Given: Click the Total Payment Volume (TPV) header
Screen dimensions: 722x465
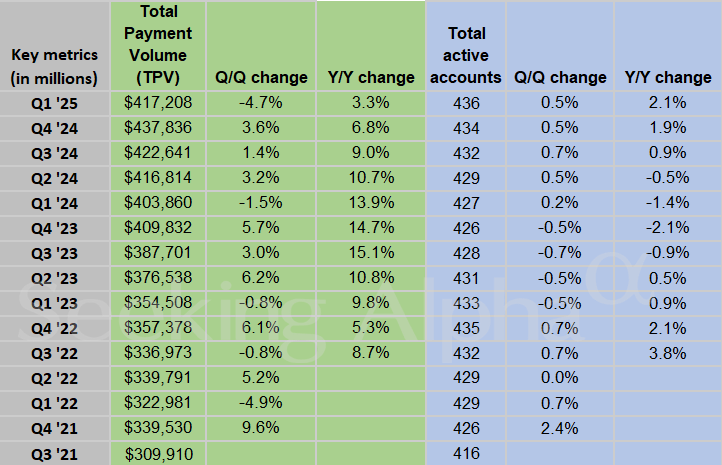Looking at the screenshot, I should 158,45.
